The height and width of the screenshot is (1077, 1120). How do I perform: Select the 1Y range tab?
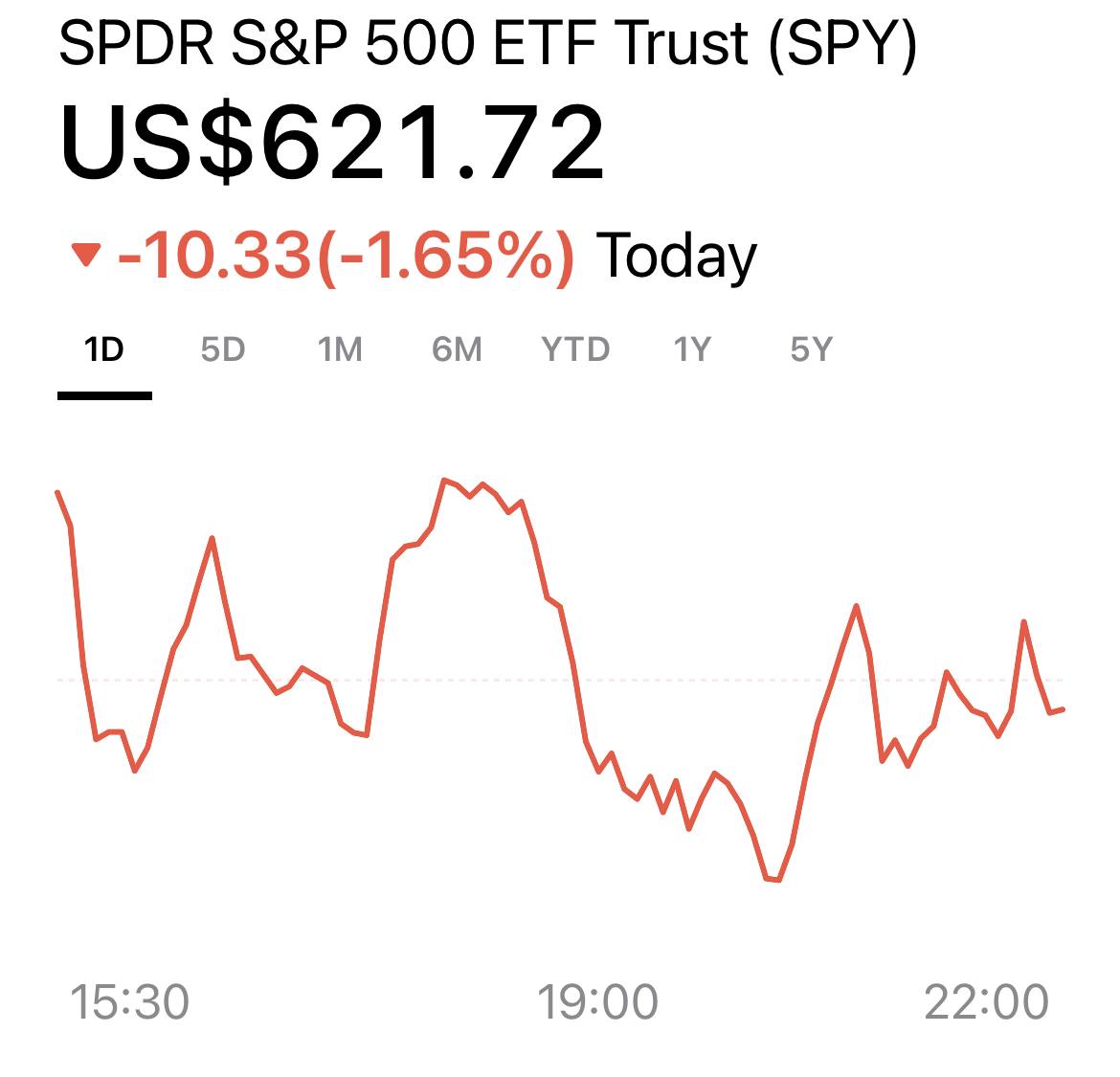point(692,350)
